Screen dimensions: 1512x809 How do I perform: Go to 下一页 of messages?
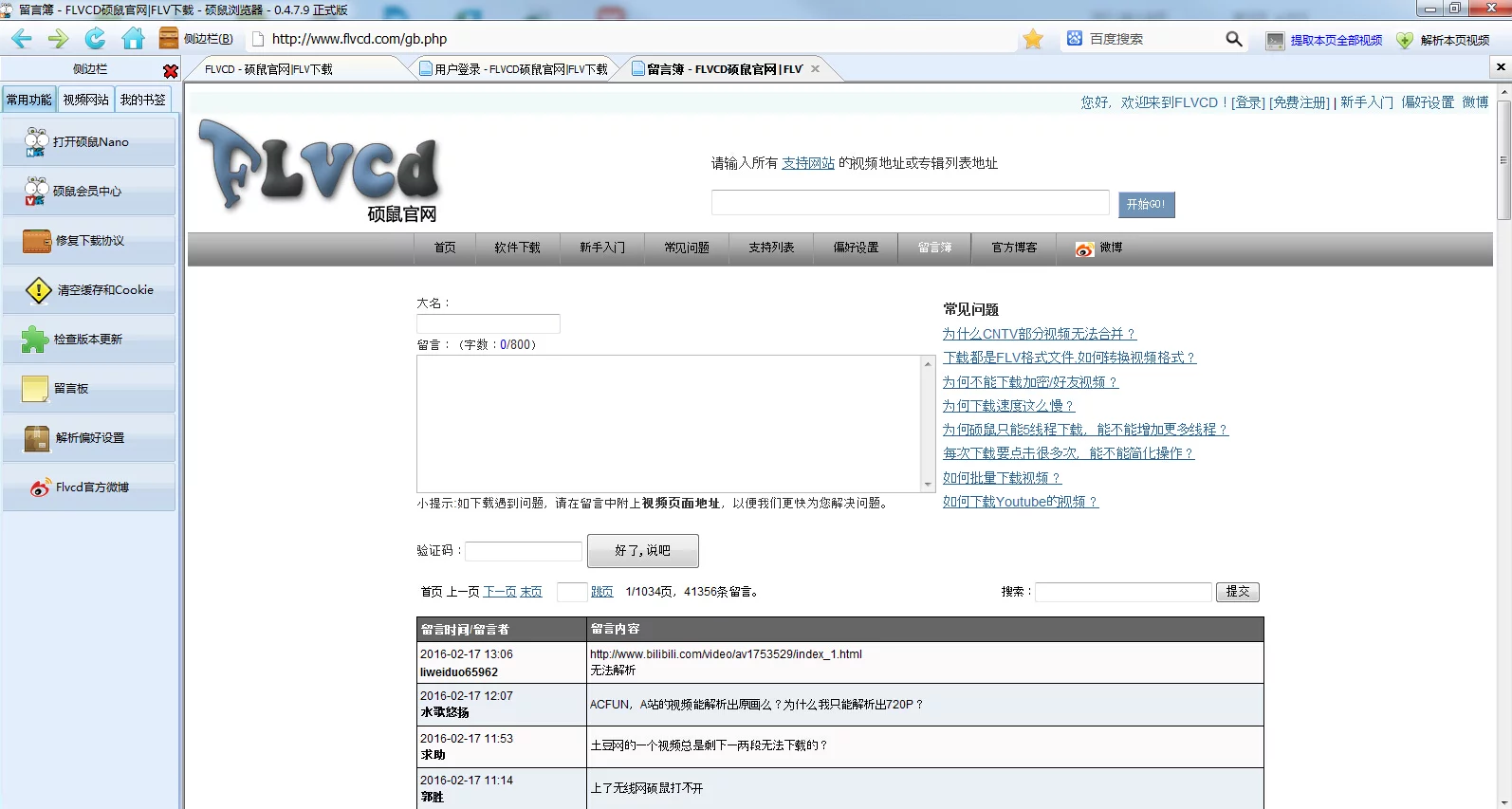click(500, 592)
